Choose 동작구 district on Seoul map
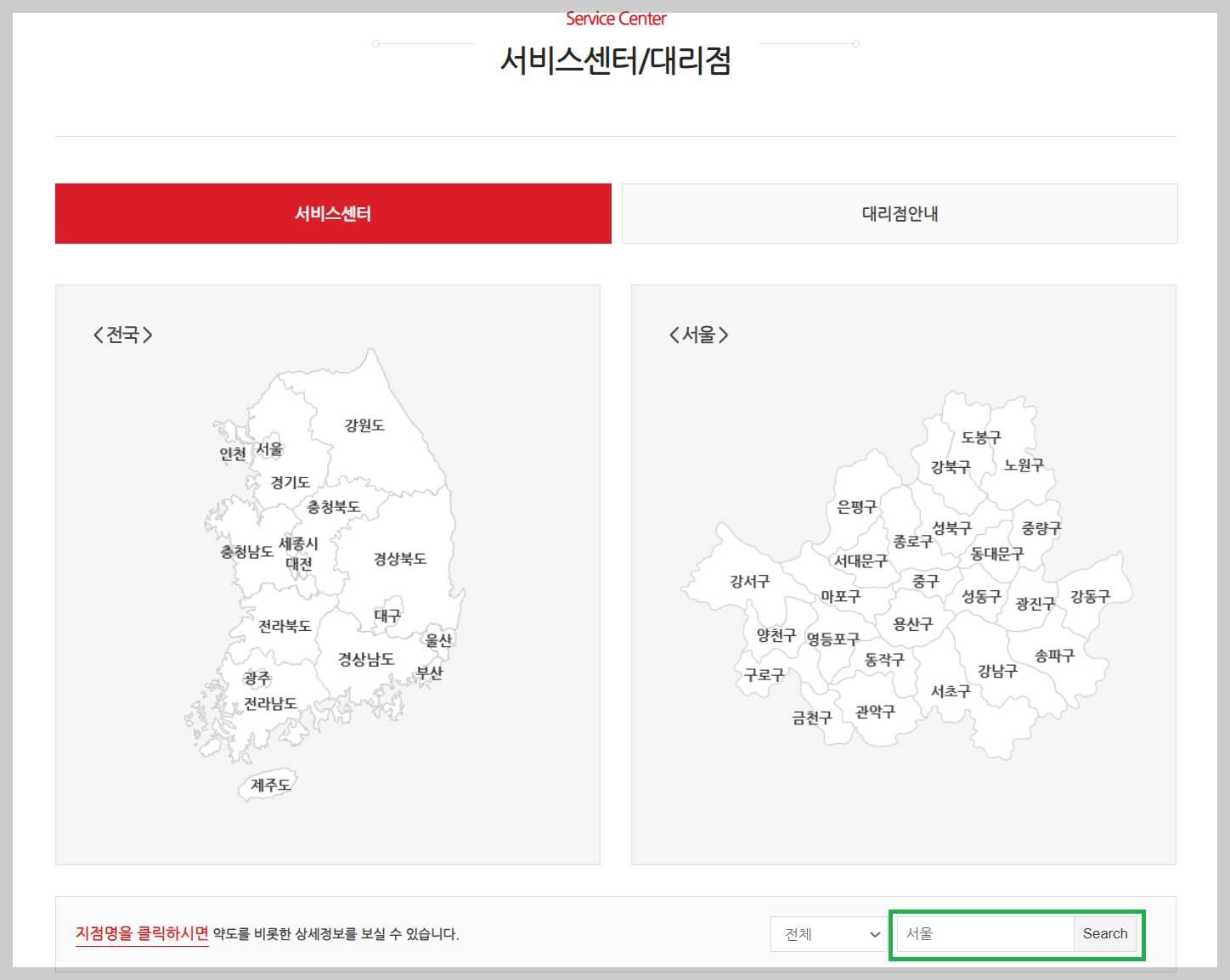 (x=884, y=660)
